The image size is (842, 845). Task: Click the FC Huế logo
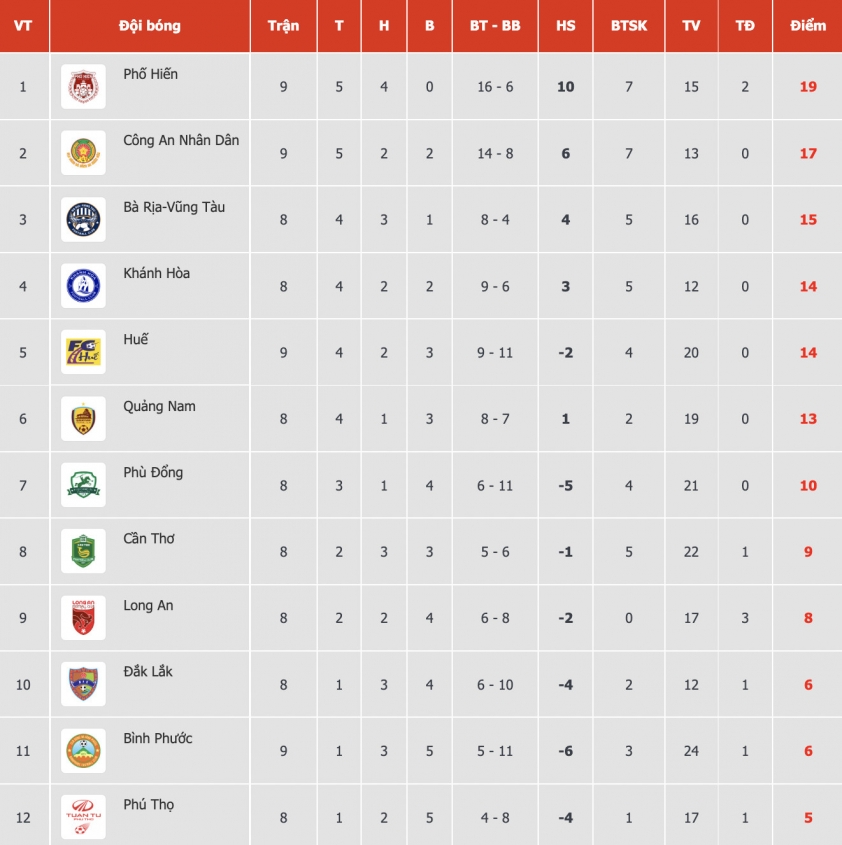point(83,352)
